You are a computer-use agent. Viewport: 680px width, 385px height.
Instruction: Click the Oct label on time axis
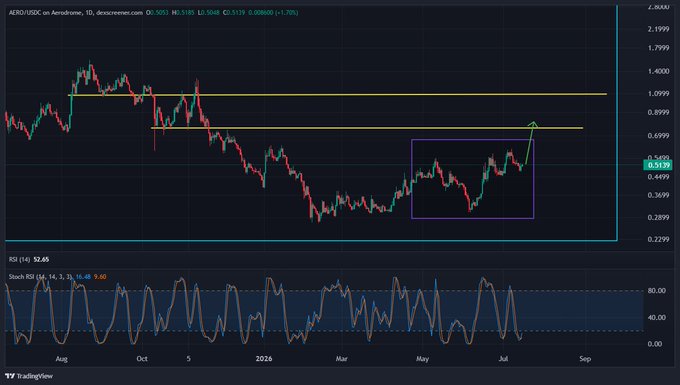[x=142, y=359]
